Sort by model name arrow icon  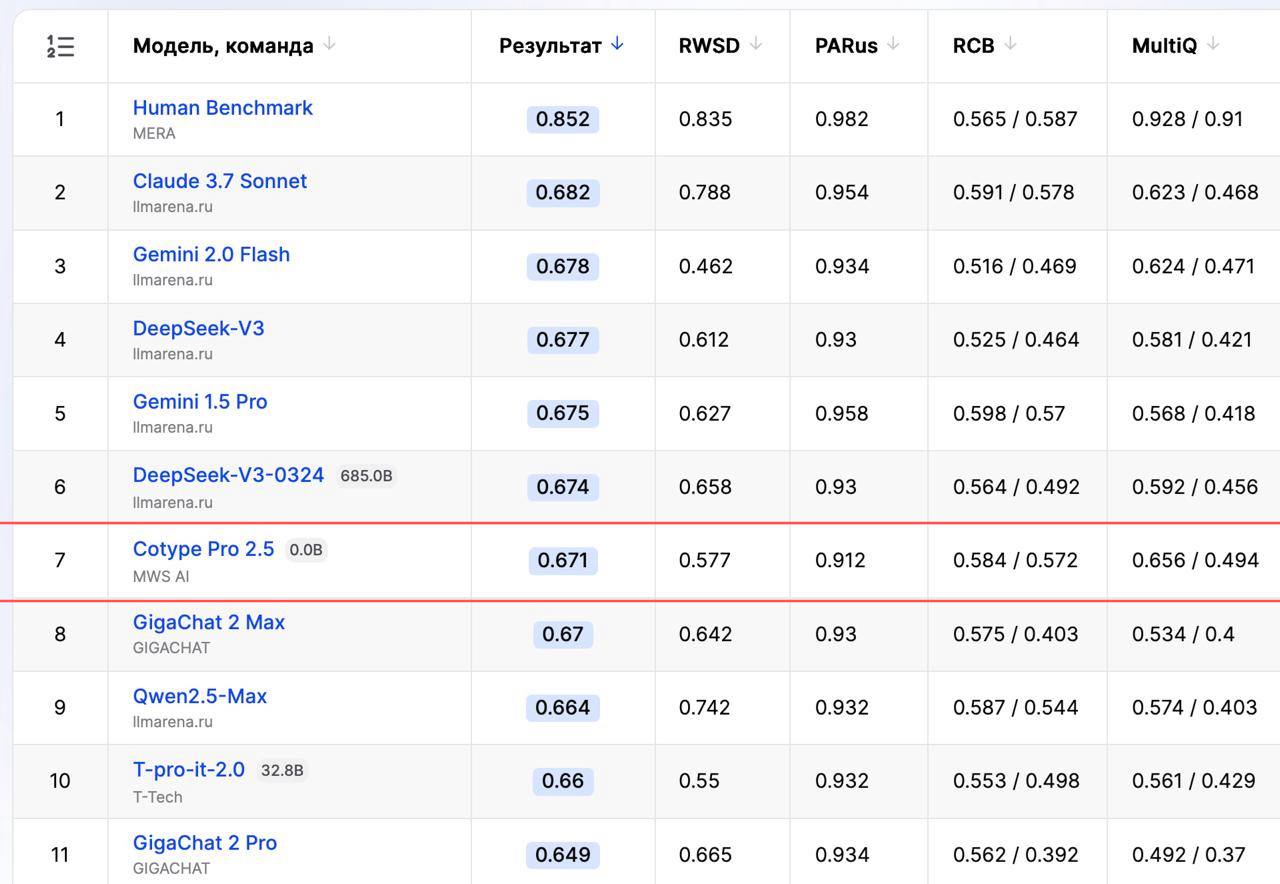tap(329, 44)
